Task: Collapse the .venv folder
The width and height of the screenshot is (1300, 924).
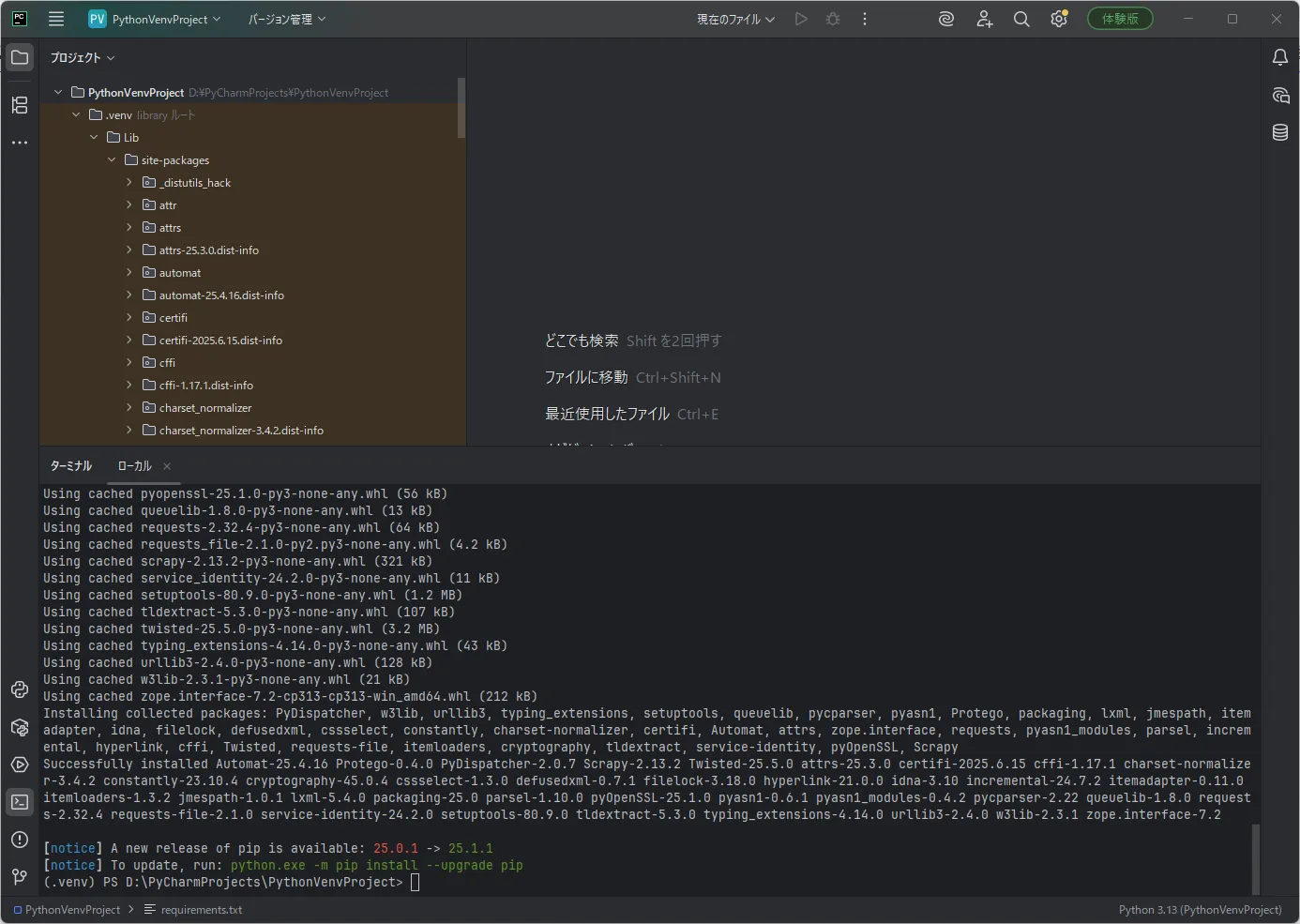Action: 76,114
